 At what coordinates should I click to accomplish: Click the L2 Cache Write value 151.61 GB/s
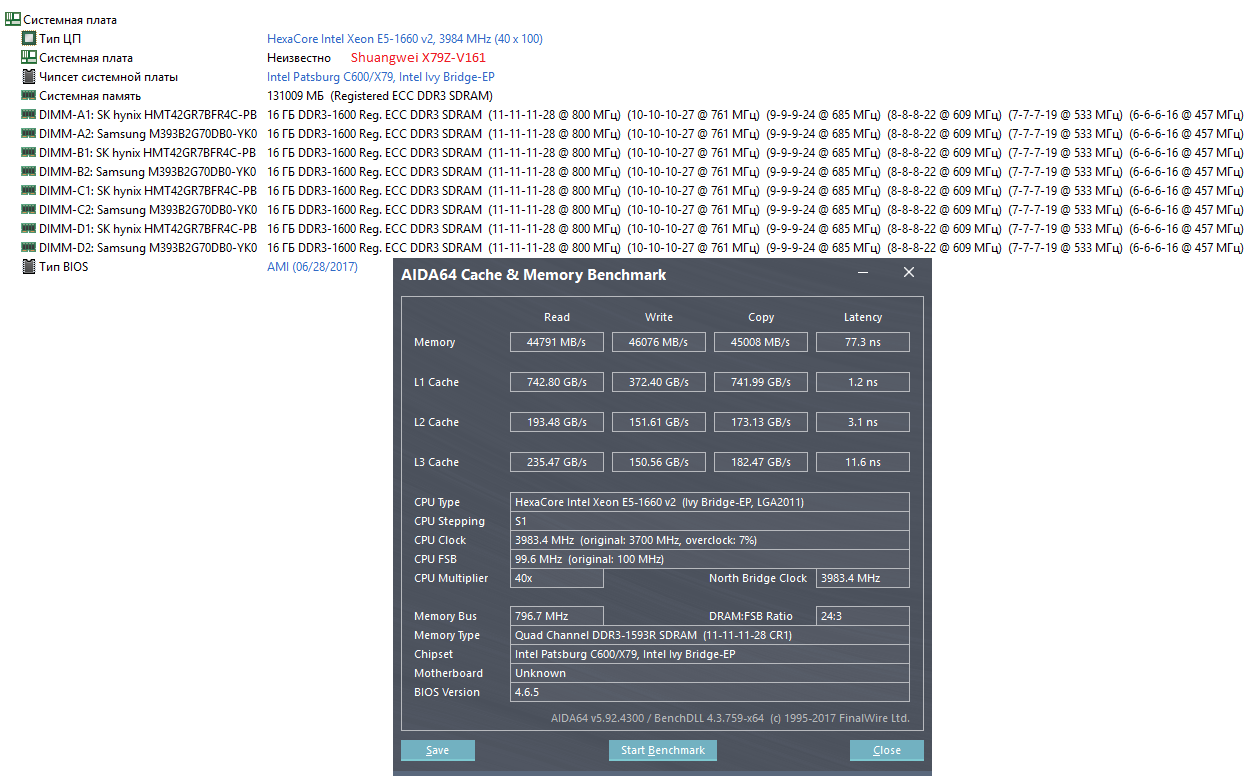coord(659,422)
